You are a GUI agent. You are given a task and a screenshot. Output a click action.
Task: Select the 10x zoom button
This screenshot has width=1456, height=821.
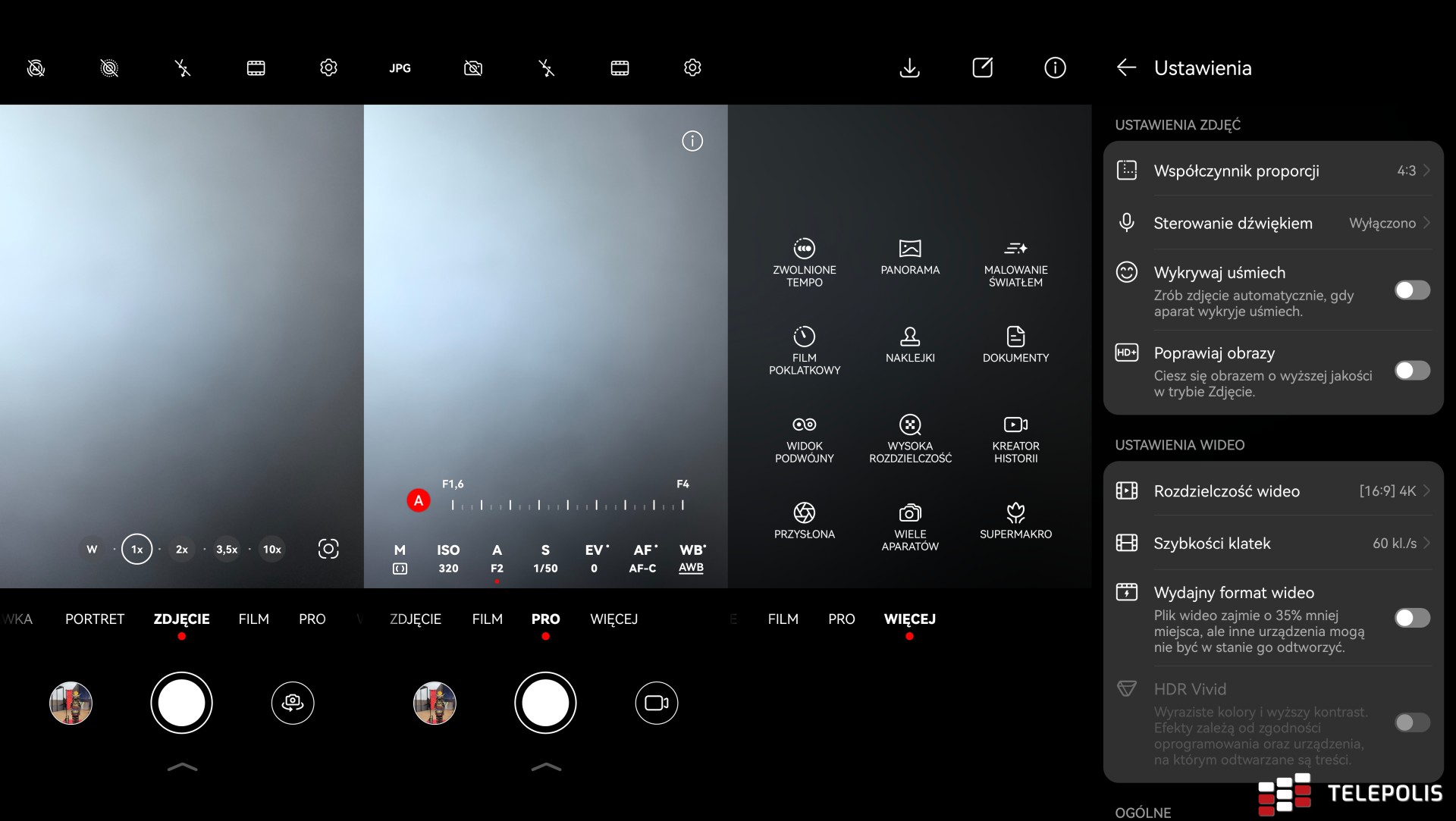[271, 550]
